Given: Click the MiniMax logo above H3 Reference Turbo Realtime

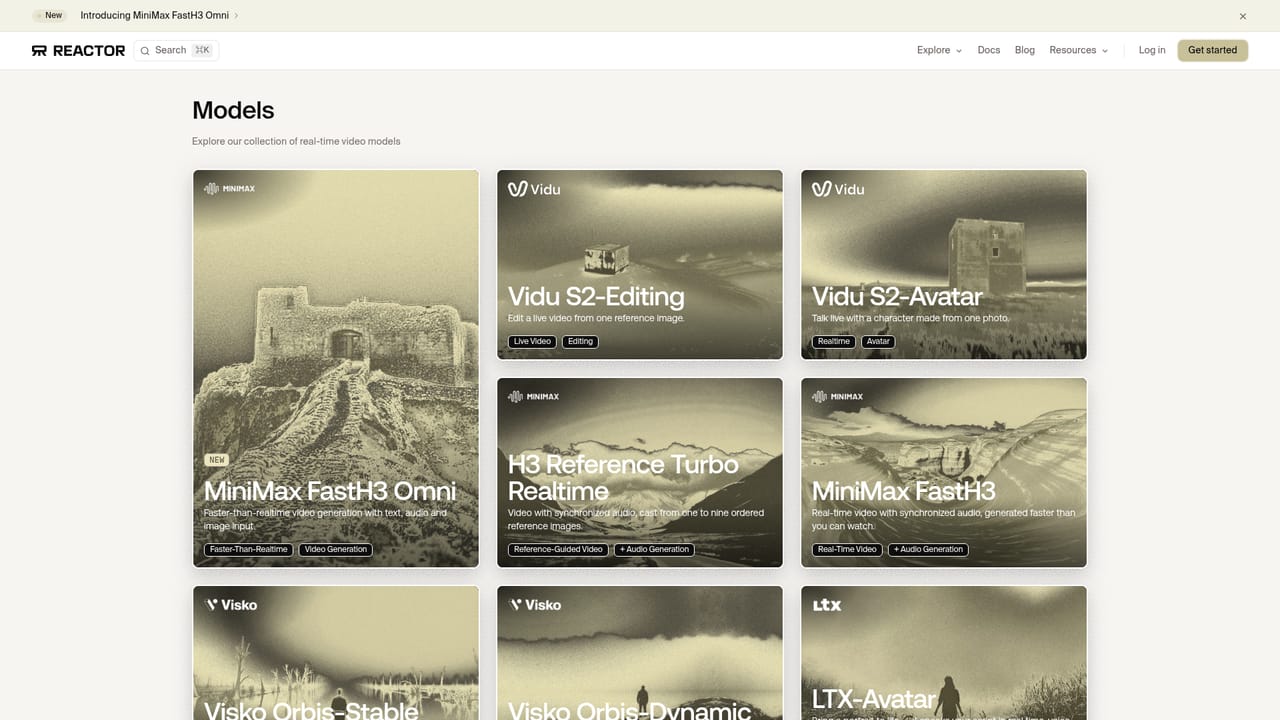Looking at the screenshot, I should [533, 396].
